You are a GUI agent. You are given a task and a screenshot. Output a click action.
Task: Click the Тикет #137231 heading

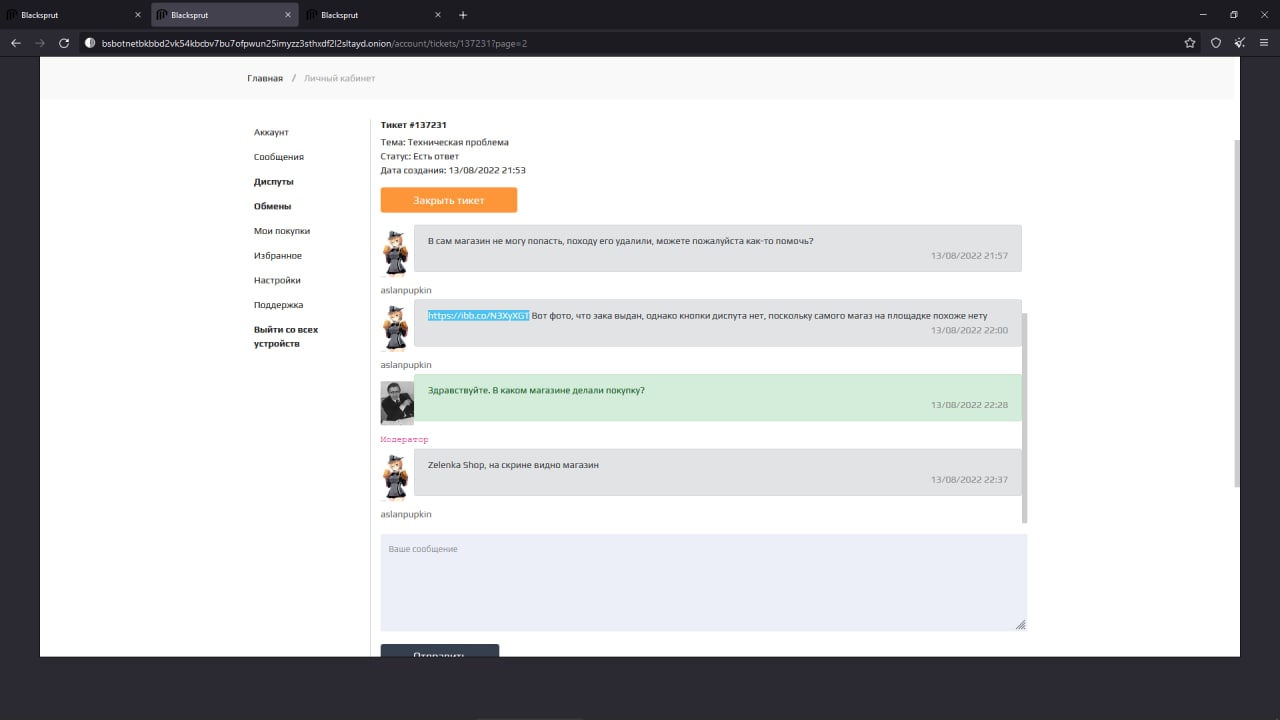[x=414, y=125]
